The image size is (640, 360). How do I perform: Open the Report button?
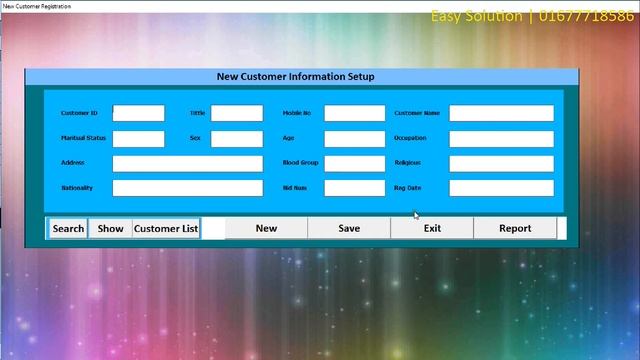pos(515,228)
